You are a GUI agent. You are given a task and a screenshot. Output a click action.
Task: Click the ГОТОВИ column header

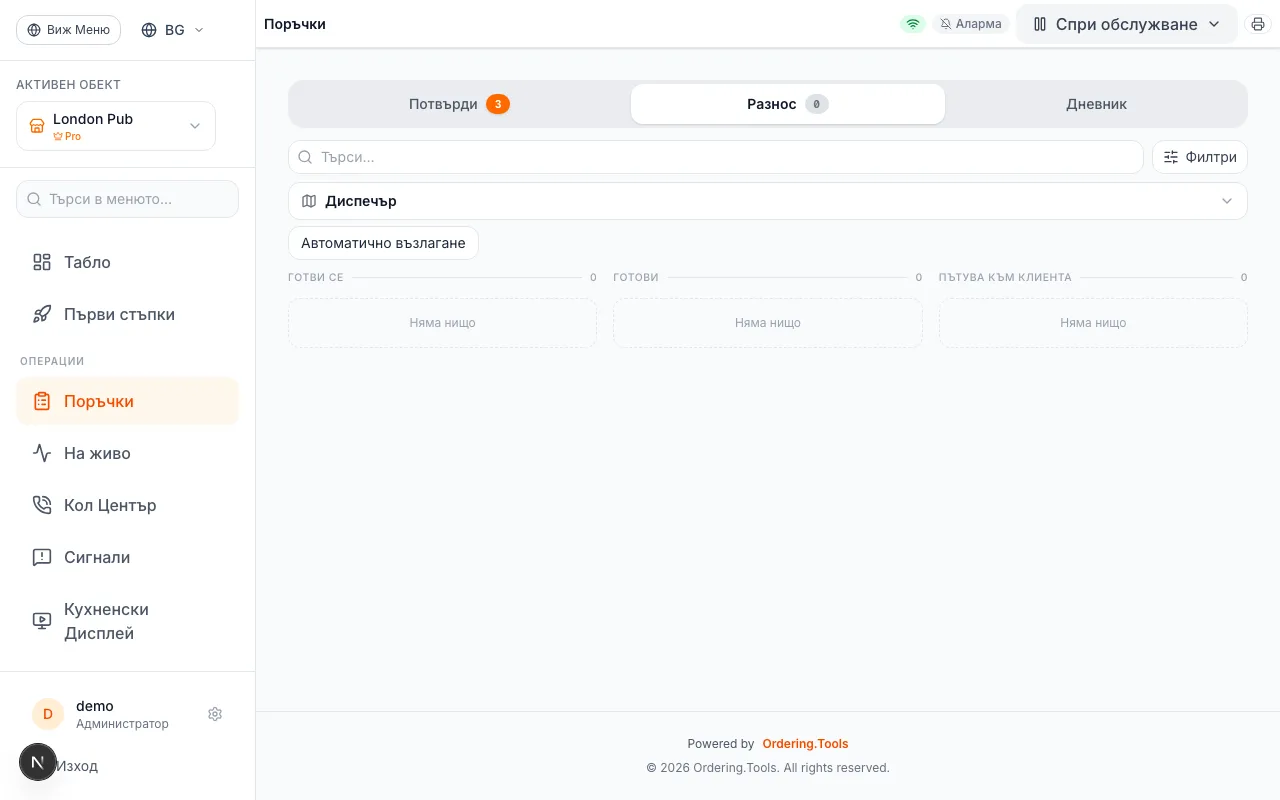point(636,277)
